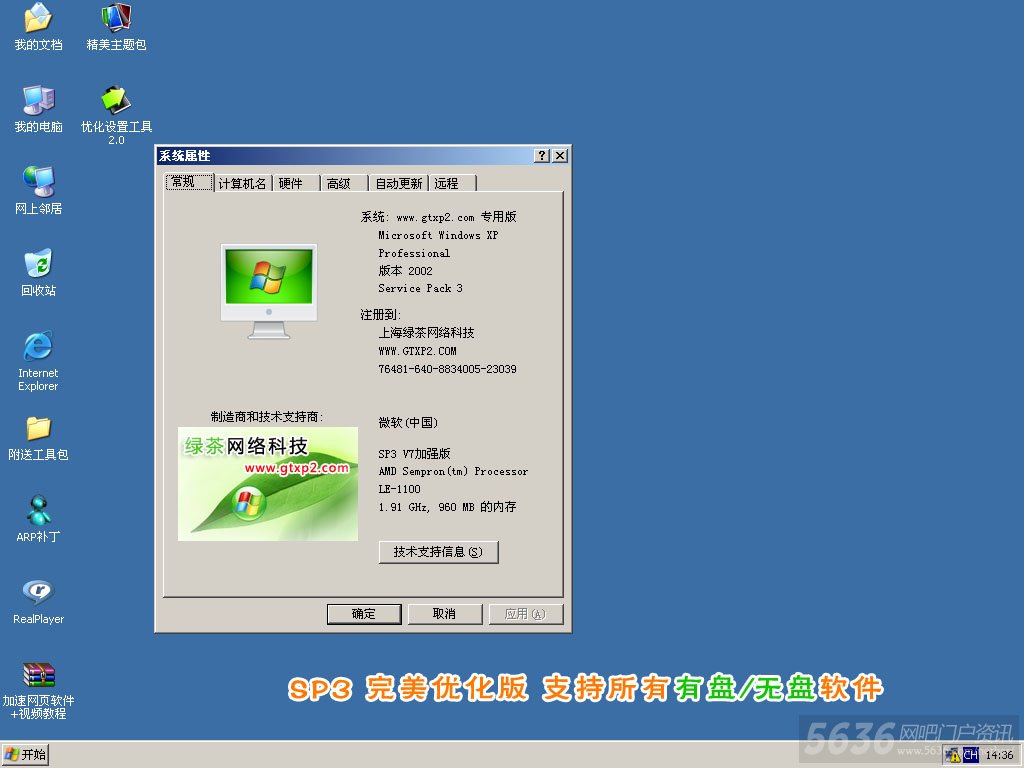Select the 优化设置工具 2.0 icon
Image resolution: width=1024 pixels, height=768 pixels.
pyautogui.click(x=116, y=115)
